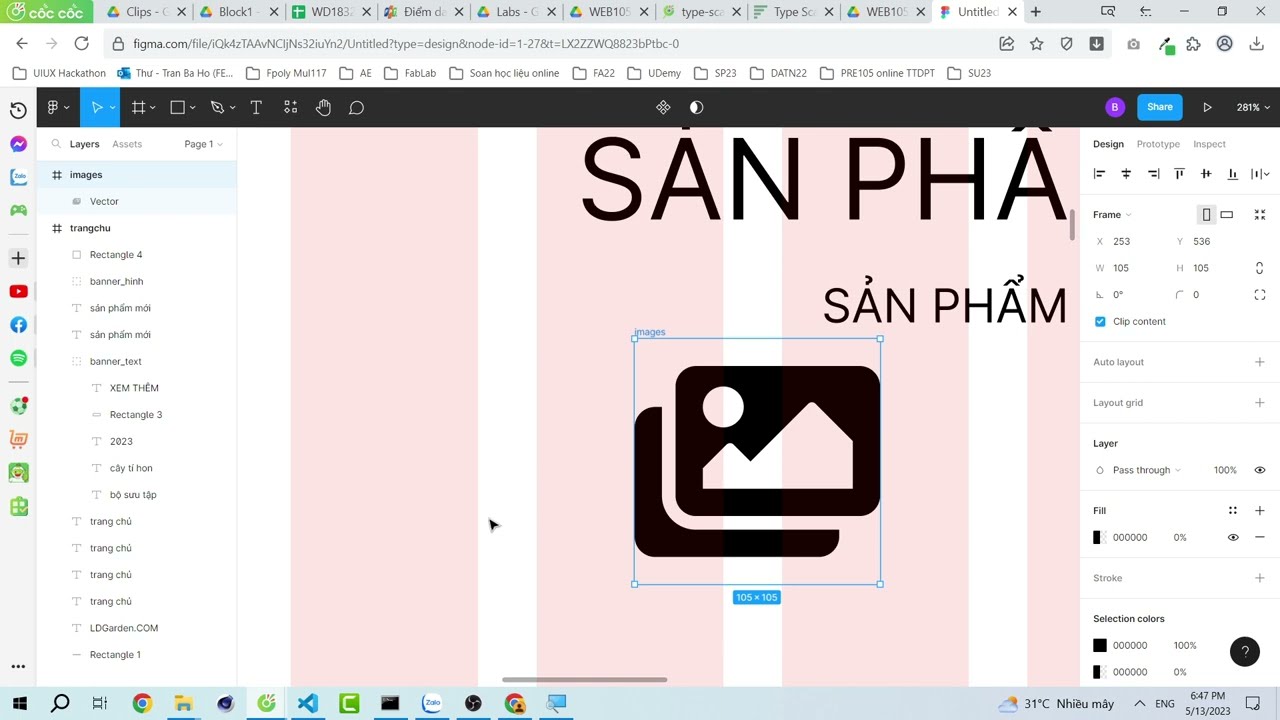
Task: Select the Hand tool
Action: point(323,107)
